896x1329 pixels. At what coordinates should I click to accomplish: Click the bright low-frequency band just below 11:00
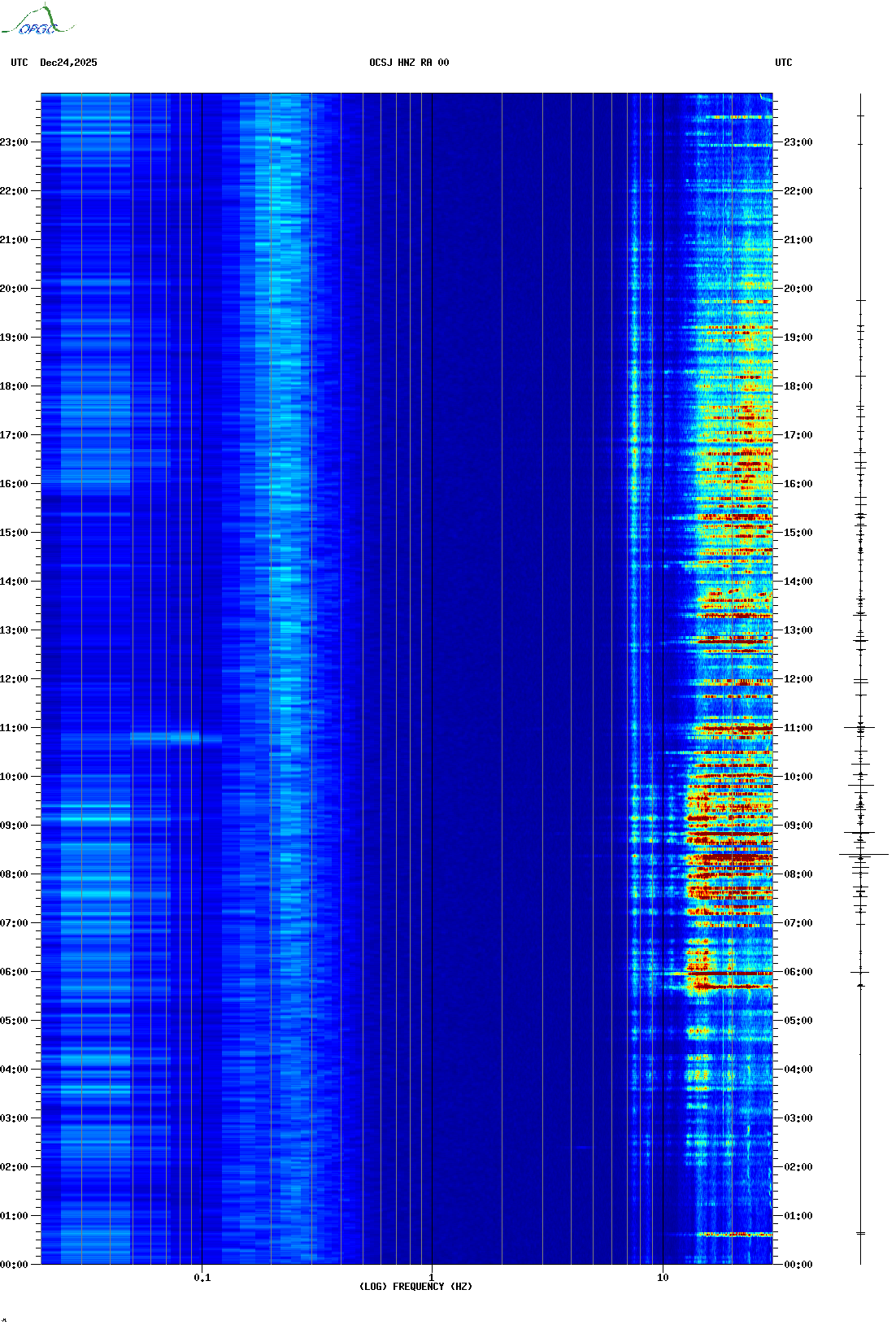166,739
